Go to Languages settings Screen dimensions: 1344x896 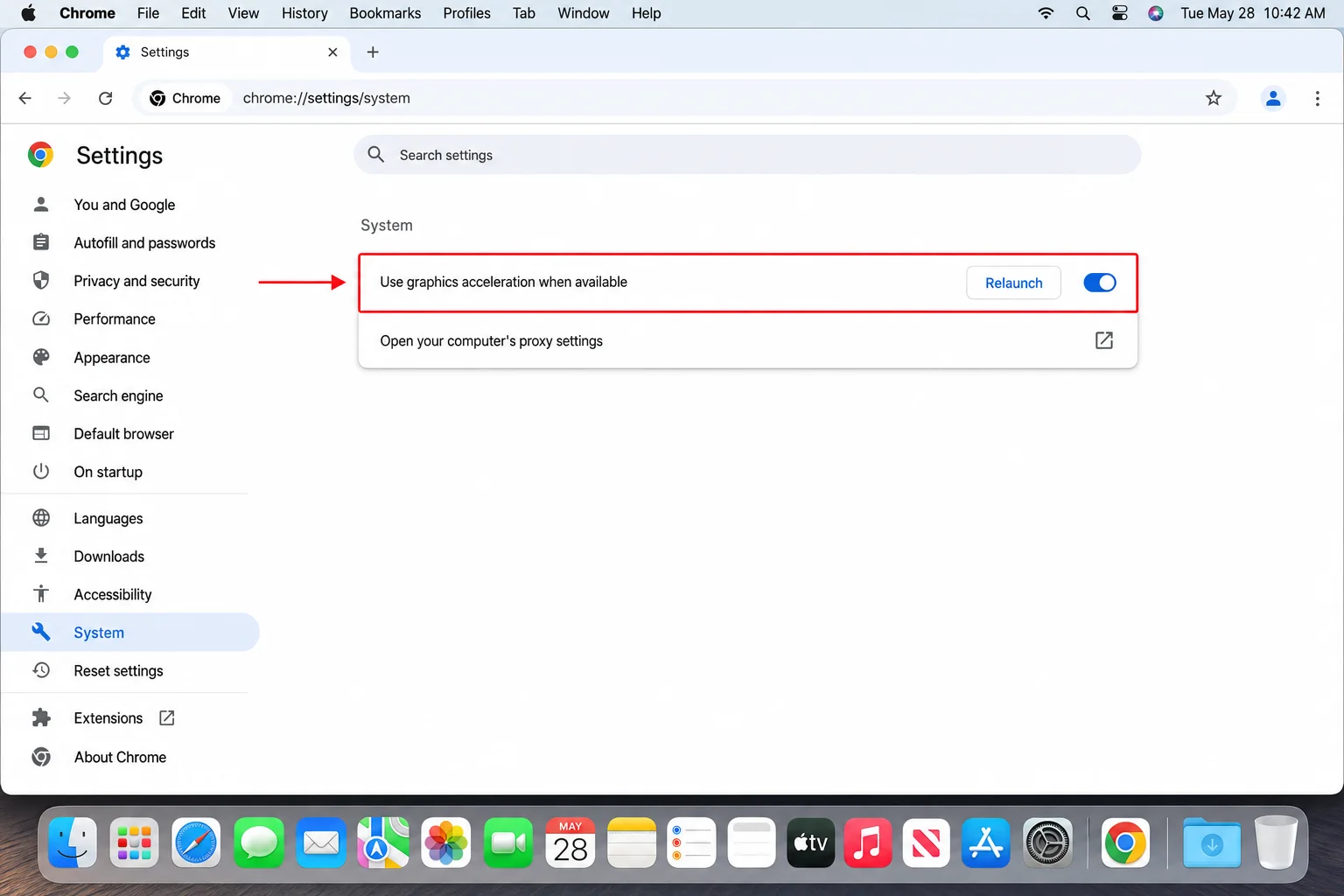[108, 518]
